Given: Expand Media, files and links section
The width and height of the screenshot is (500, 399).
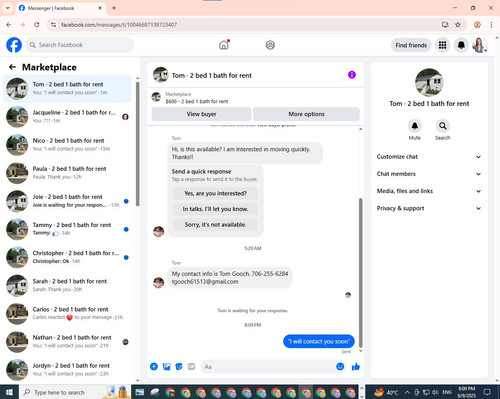Looking at the screenshot, I should click(x=429, y=191).
